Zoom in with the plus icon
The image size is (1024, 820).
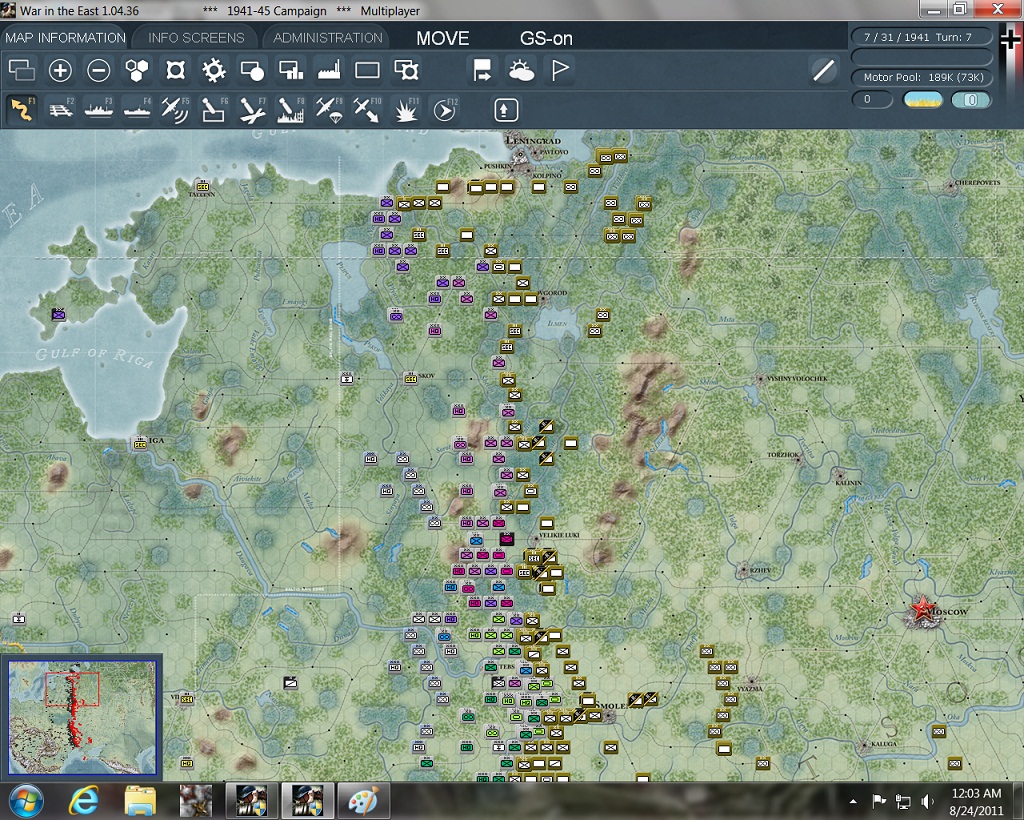60,70
